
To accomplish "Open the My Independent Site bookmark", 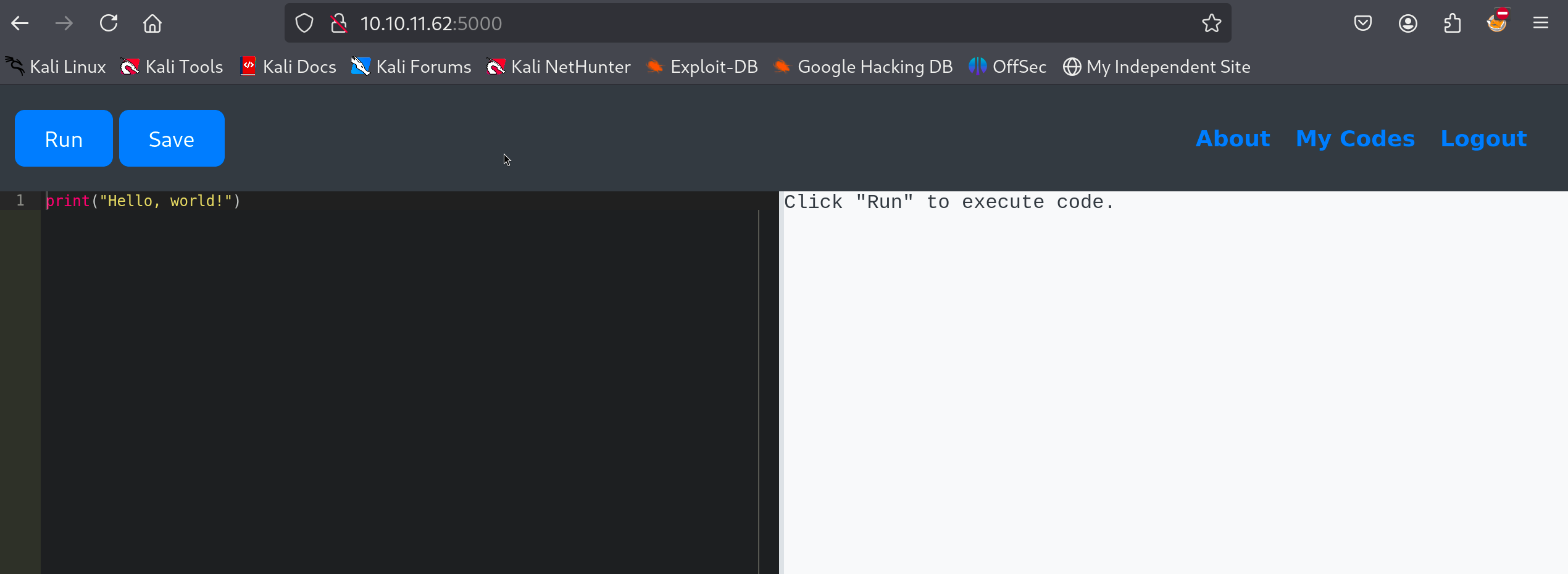I will pyautogui.click(x=1156, y=67).
